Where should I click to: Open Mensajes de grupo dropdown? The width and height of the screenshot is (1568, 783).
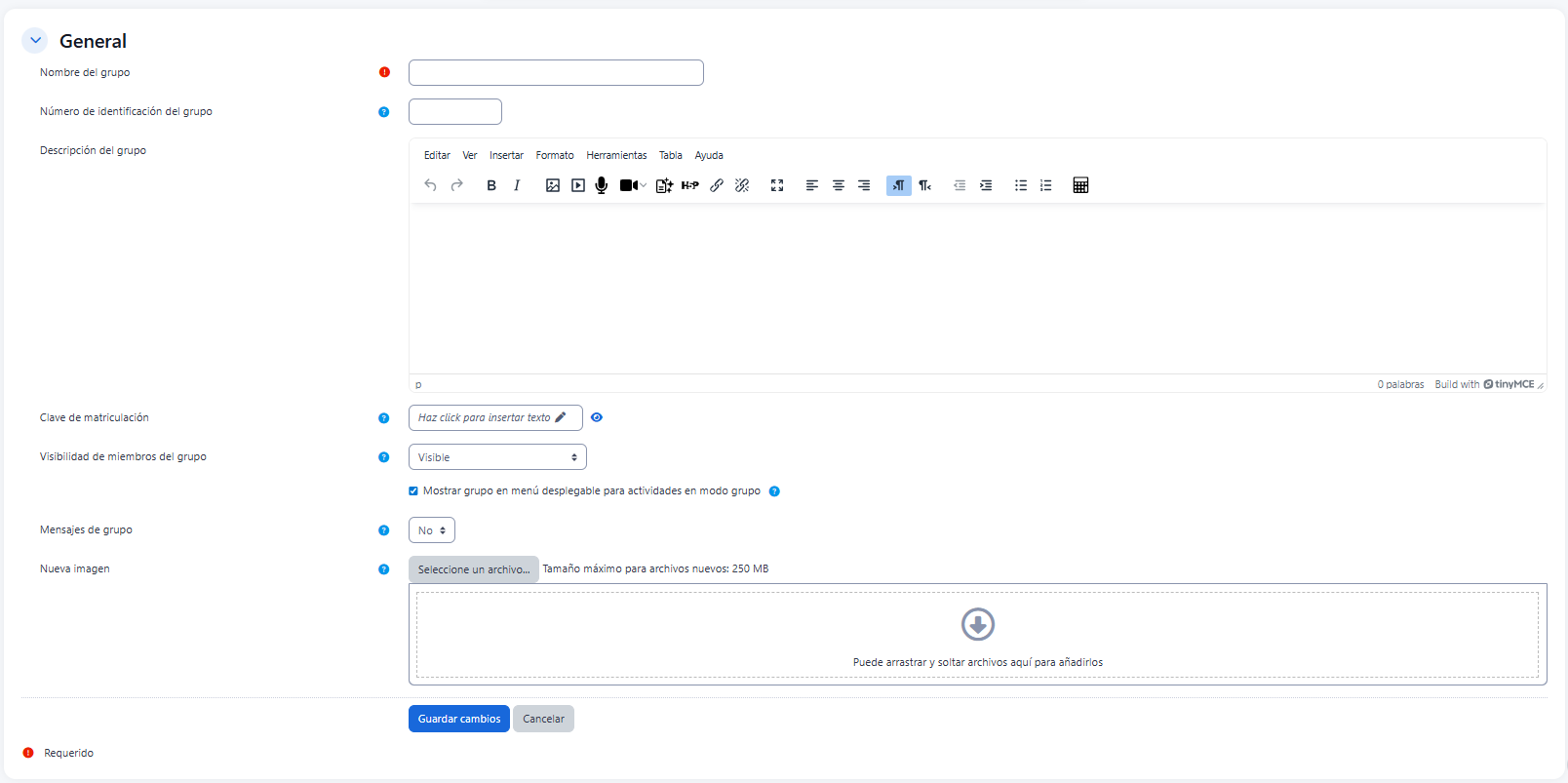(432, 530)
